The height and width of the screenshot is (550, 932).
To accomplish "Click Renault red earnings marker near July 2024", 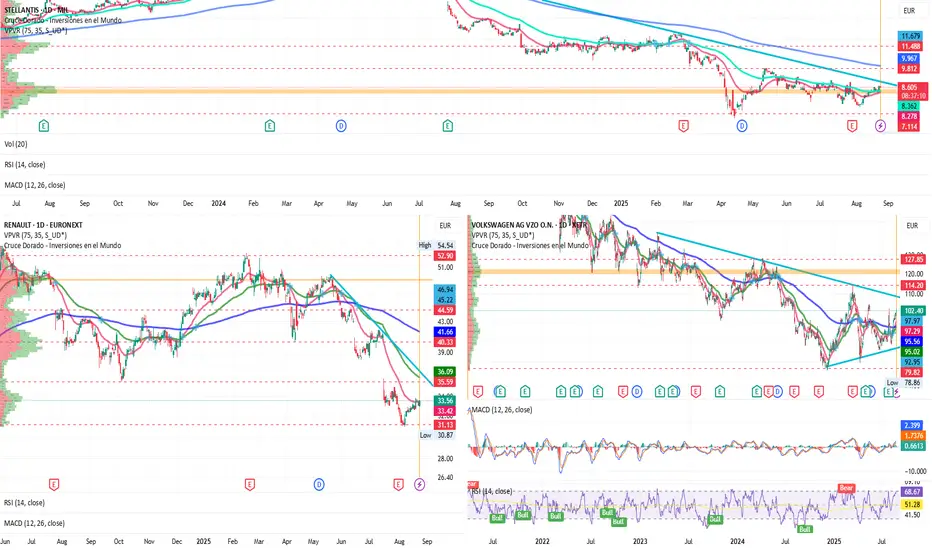I will click(x=54, y=485).
